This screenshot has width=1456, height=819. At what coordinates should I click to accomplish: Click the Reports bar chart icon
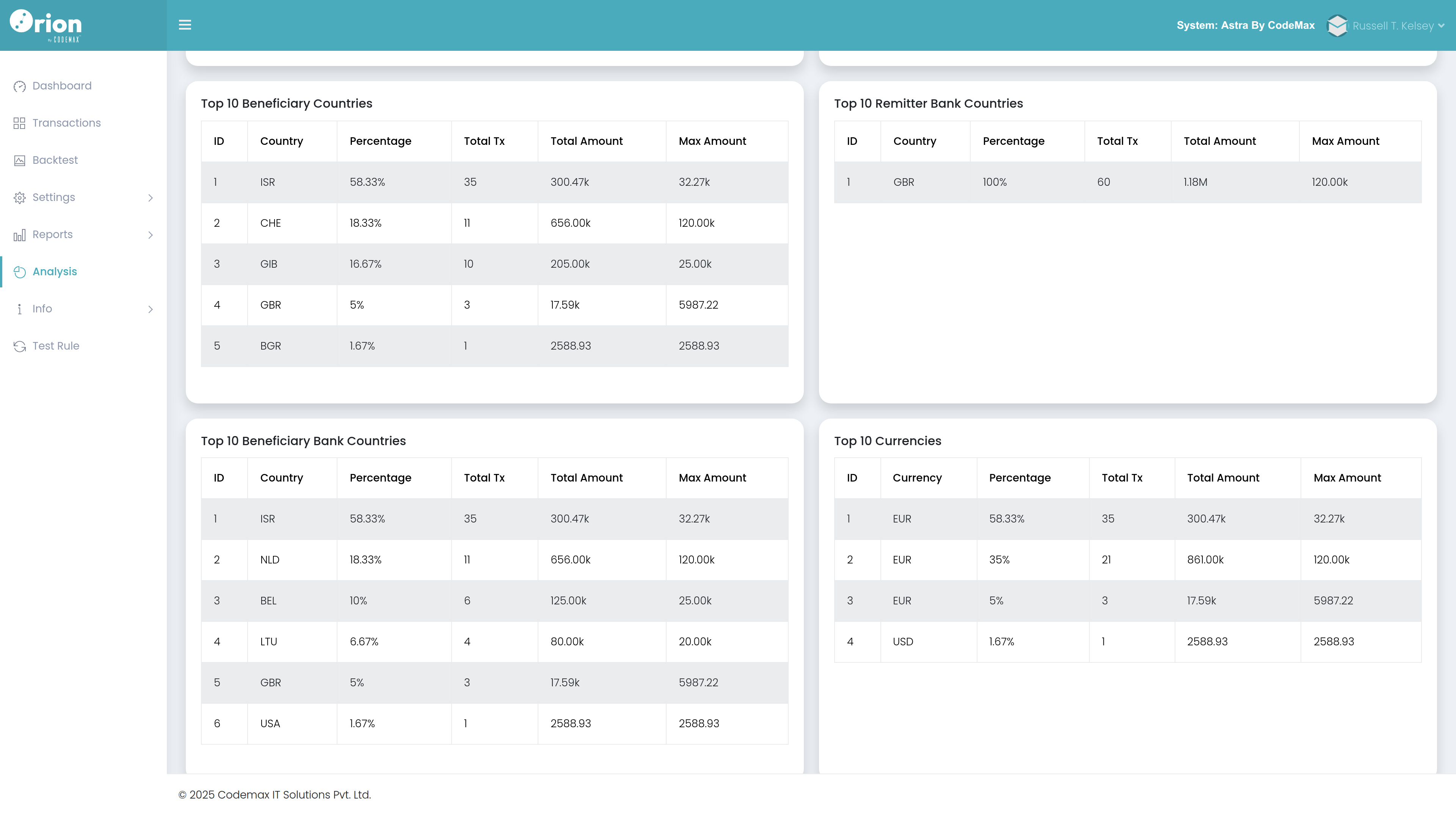[x=20, y=235]
